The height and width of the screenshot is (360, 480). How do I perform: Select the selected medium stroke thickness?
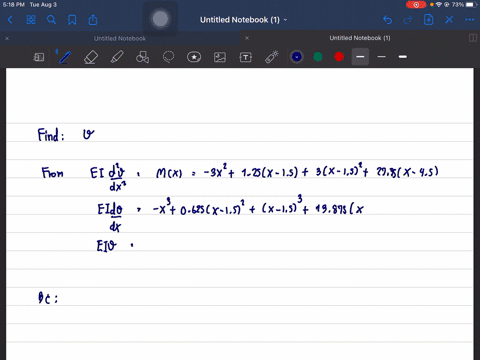coord(360,57)
